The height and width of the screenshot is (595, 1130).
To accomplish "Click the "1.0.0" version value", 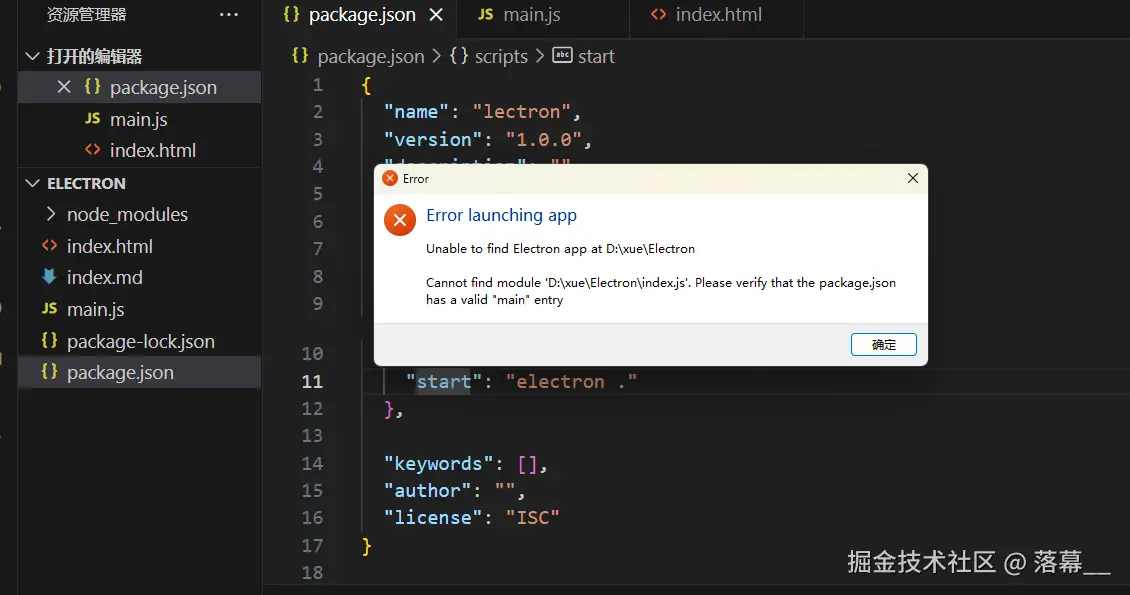I will 543,140.
